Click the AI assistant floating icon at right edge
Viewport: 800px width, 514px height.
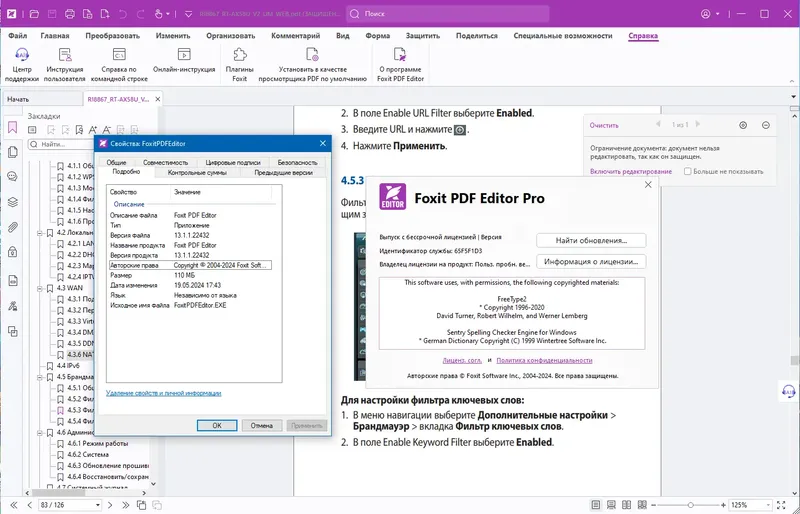point(789,391)
